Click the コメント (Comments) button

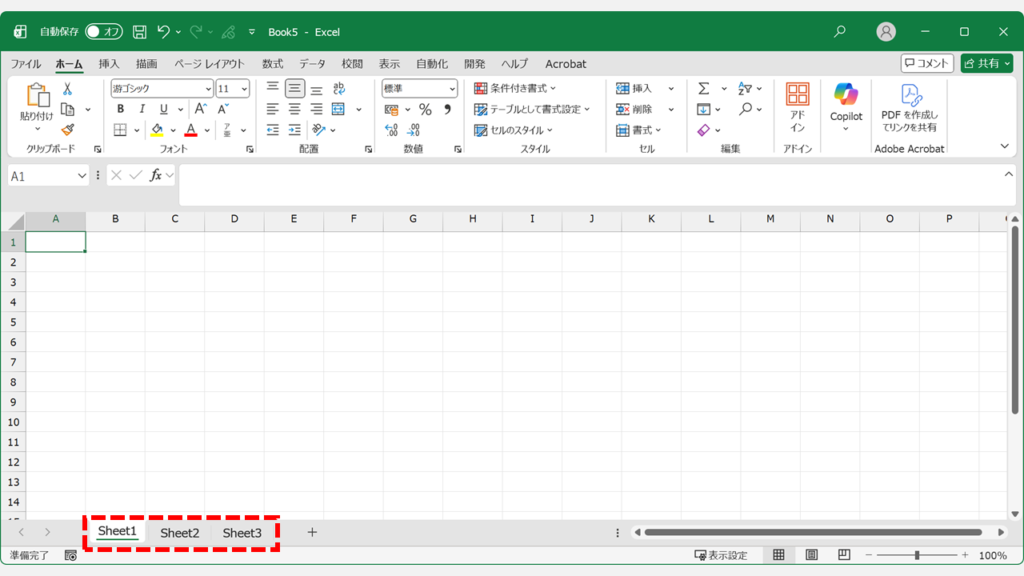pyautogui.click(x=927, y=63)
